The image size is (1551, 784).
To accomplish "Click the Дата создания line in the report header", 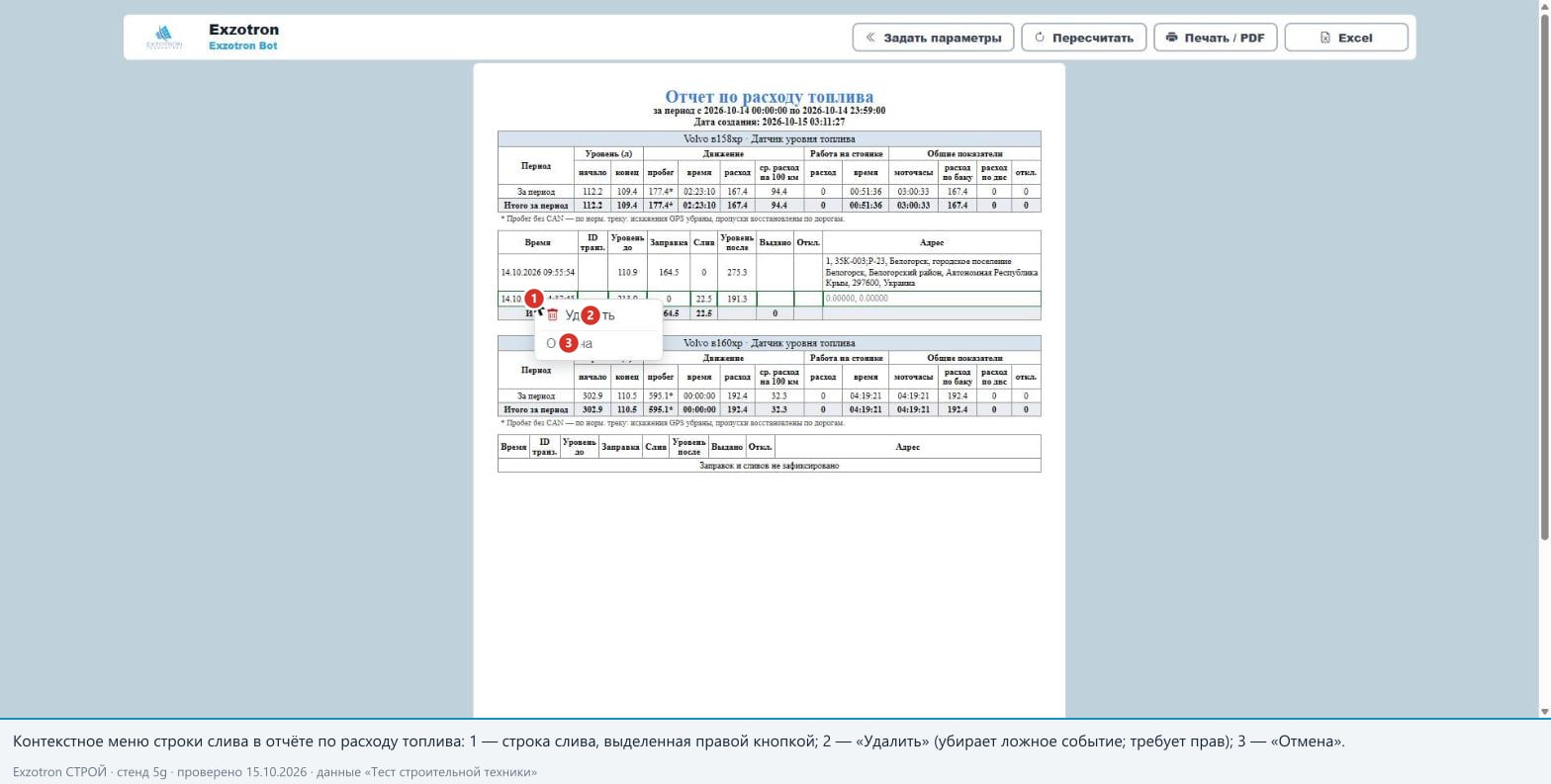I will click(x=769, y=122).
